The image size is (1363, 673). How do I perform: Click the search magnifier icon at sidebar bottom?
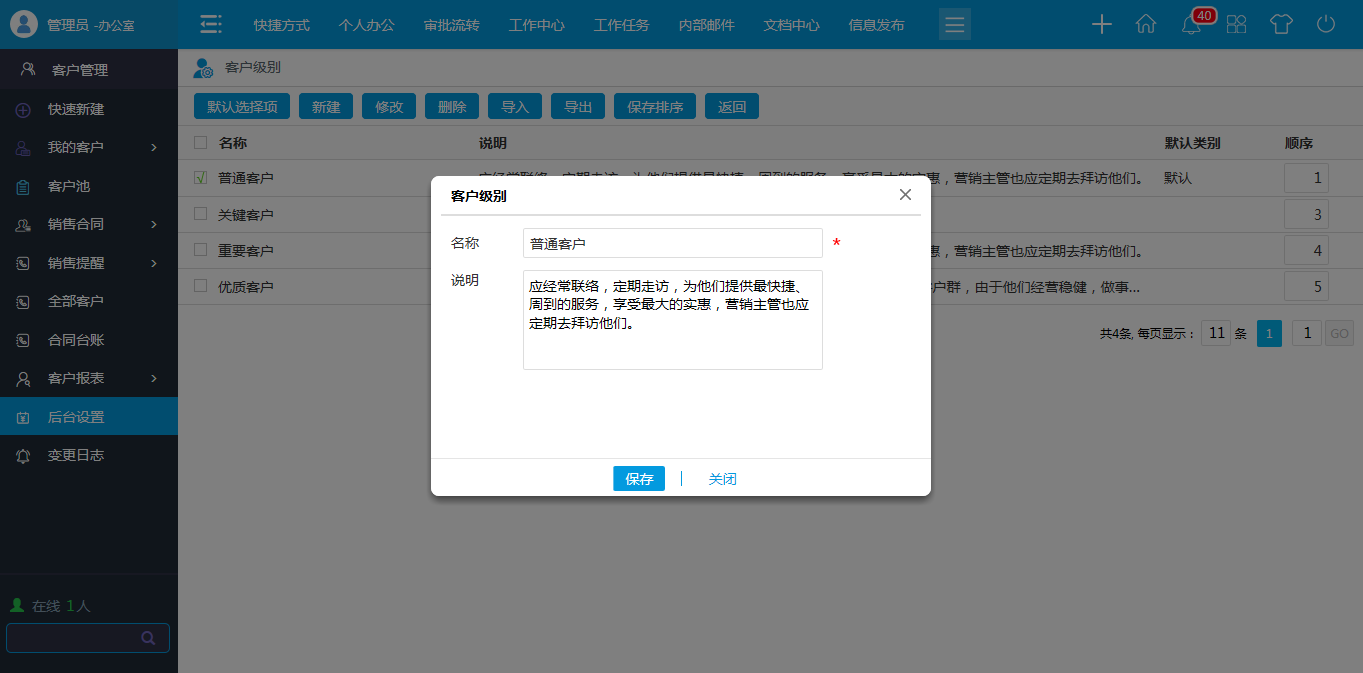[x=148, y=637]
